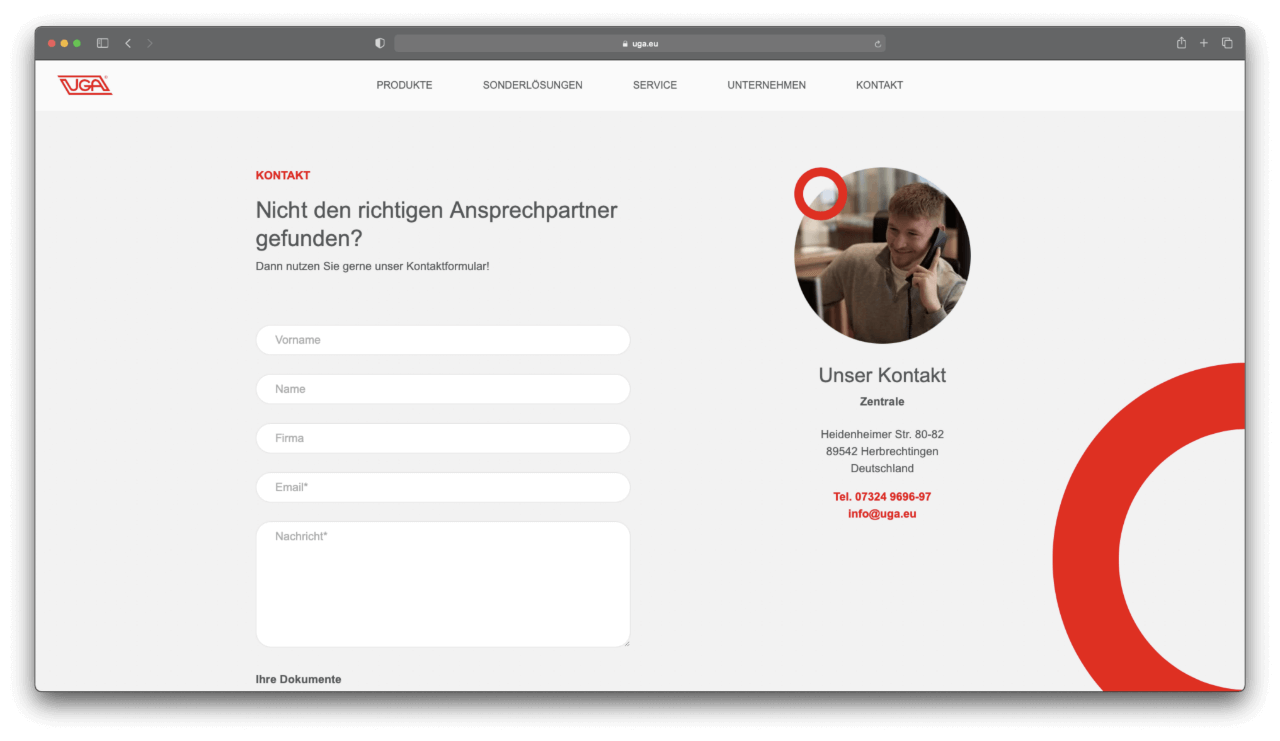Click the uga.eu address bar

(x=640, y=44)
